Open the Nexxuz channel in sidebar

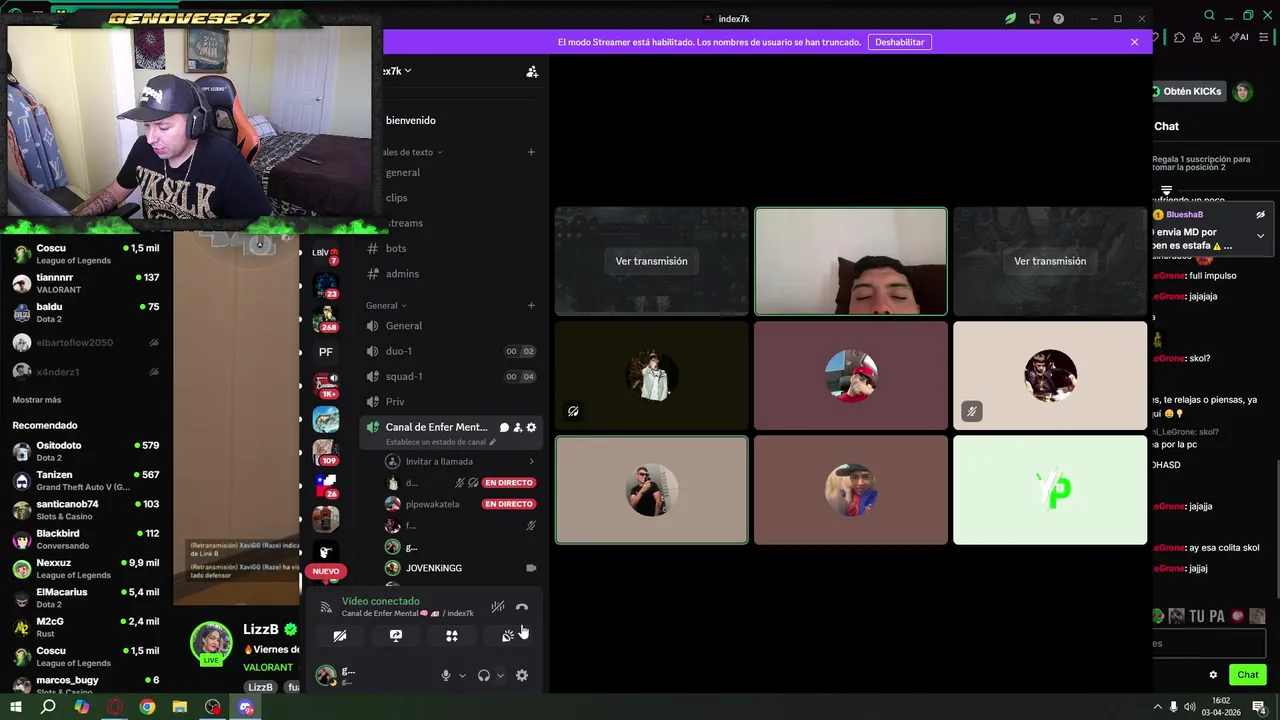point(86,569)
